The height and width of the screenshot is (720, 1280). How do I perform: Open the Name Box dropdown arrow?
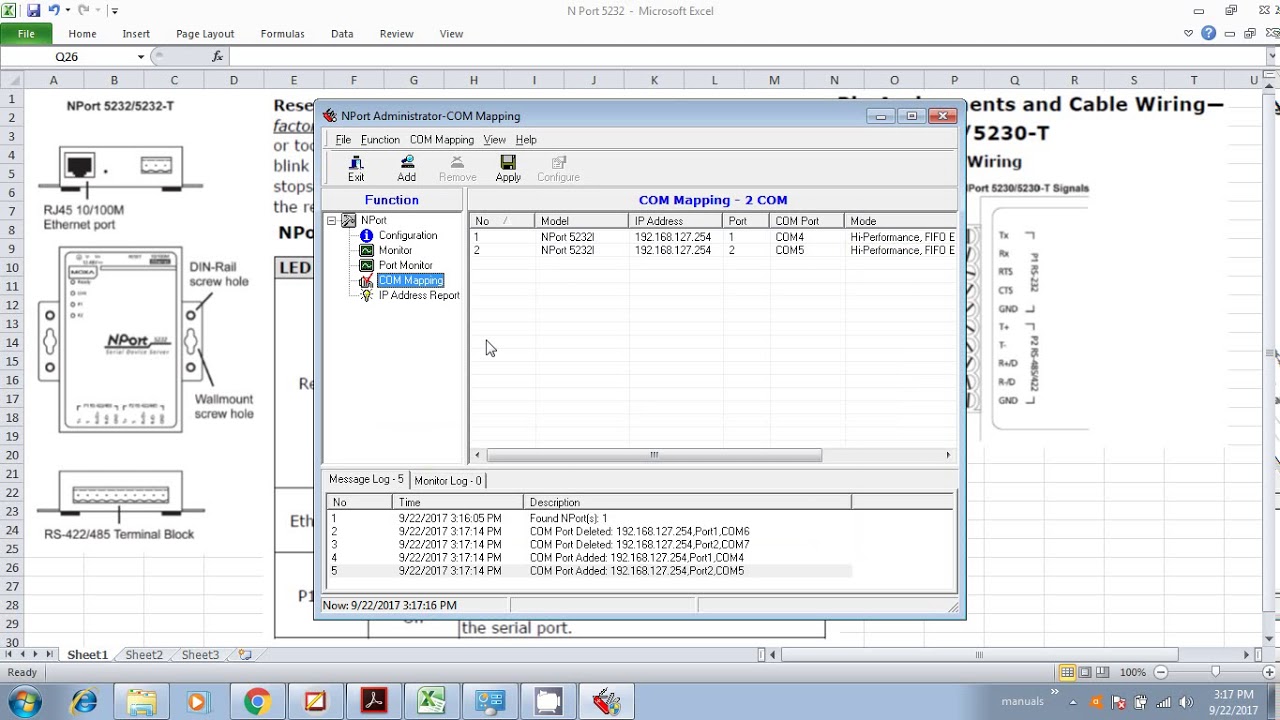click(x=141, y=57)
